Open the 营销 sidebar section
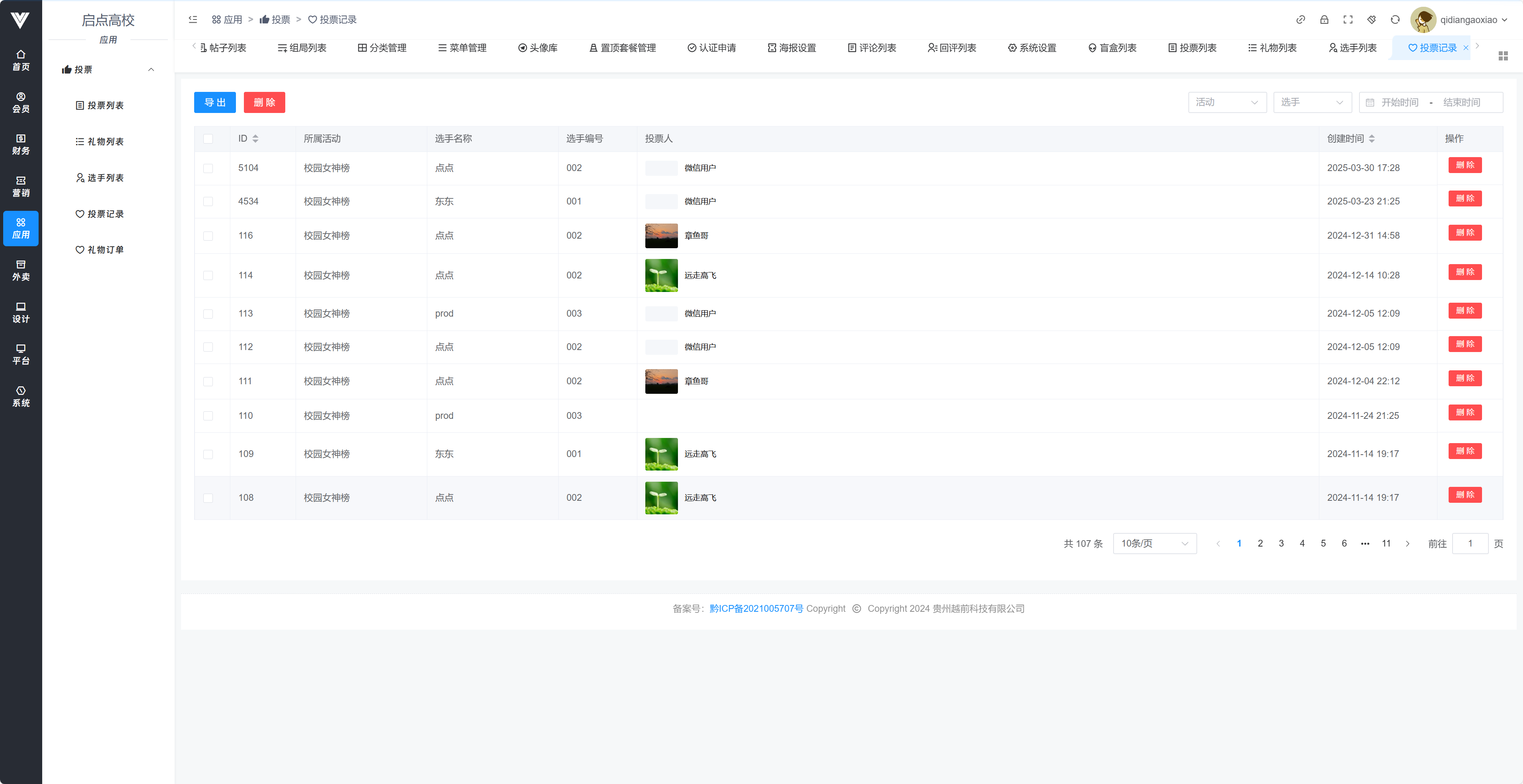 tap(21, 186)
